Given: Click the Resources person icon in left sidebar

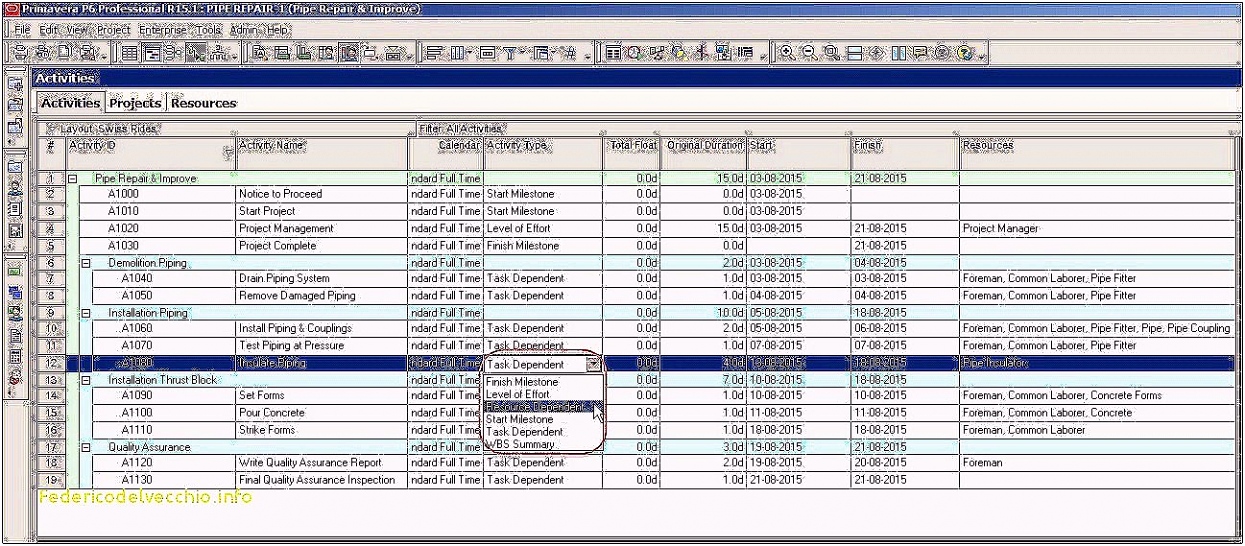Looking at the screenshot, I should pyautogui.click(x=15, y=188).
